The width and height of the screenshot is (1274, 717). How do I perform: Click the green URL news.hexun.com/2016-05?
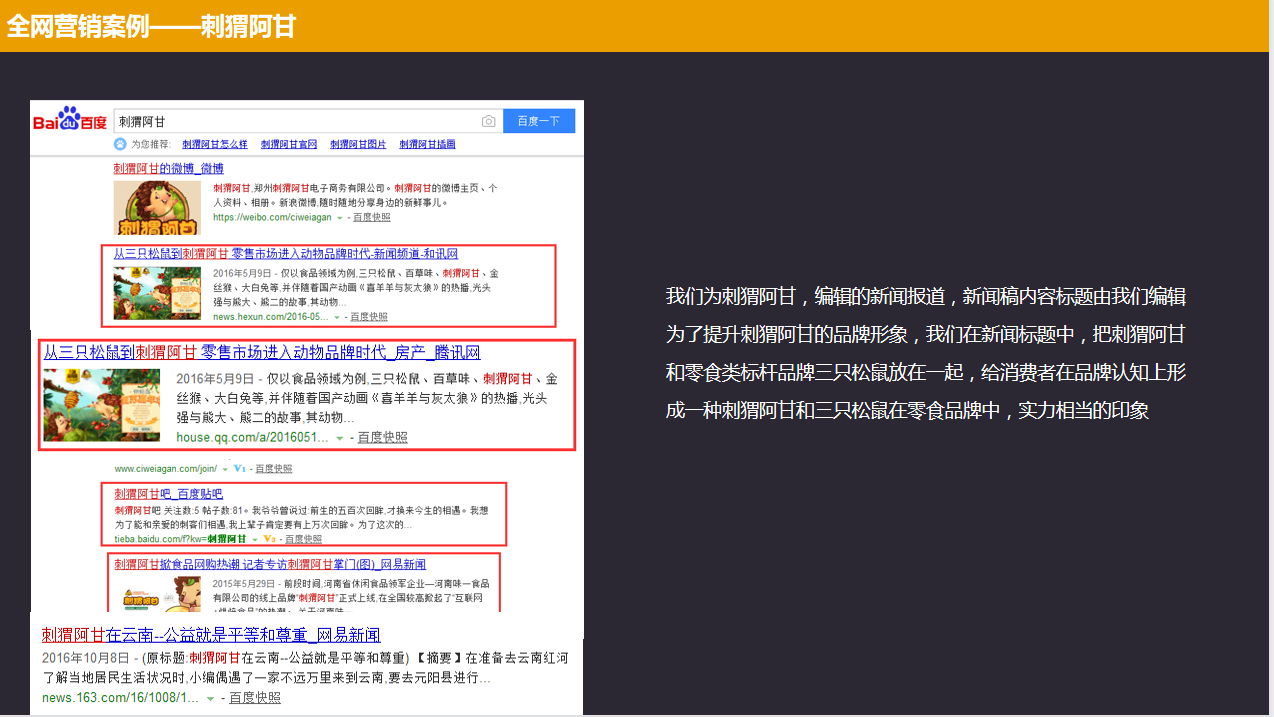point(271,316)
